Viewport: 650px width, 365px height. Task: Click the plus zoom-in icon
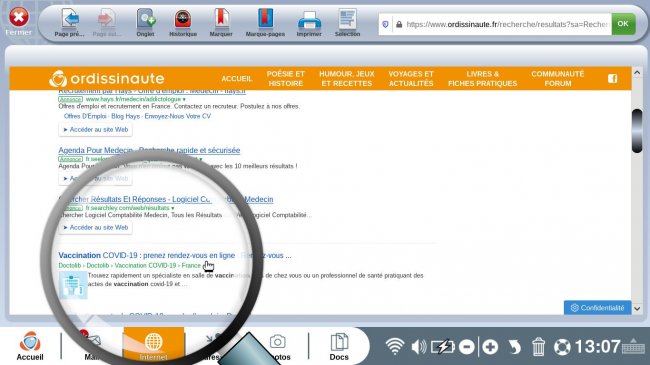[490, 347]
